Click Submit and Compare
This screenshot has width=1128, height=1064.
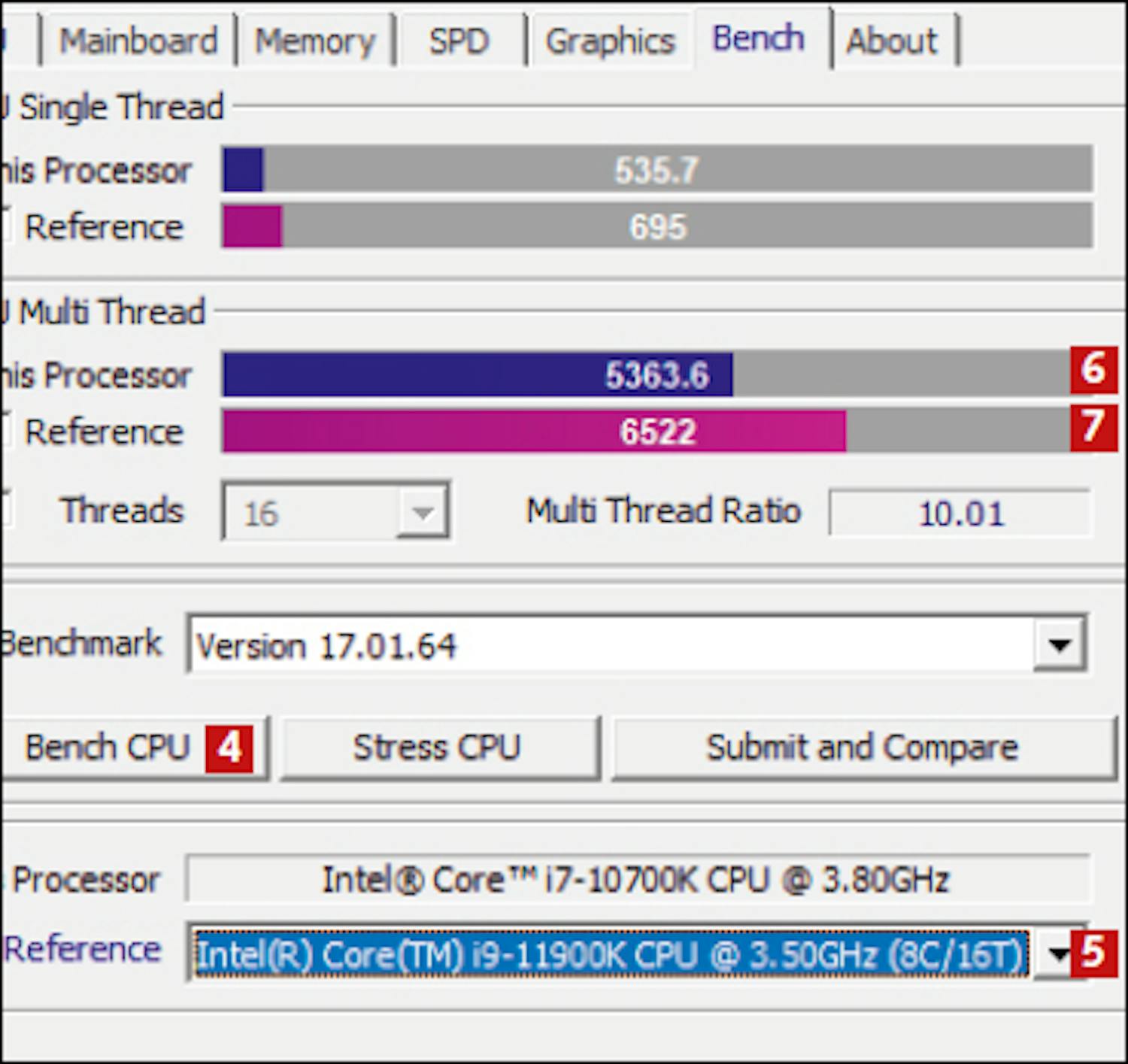pyautogui.click(x=863, y=747)
